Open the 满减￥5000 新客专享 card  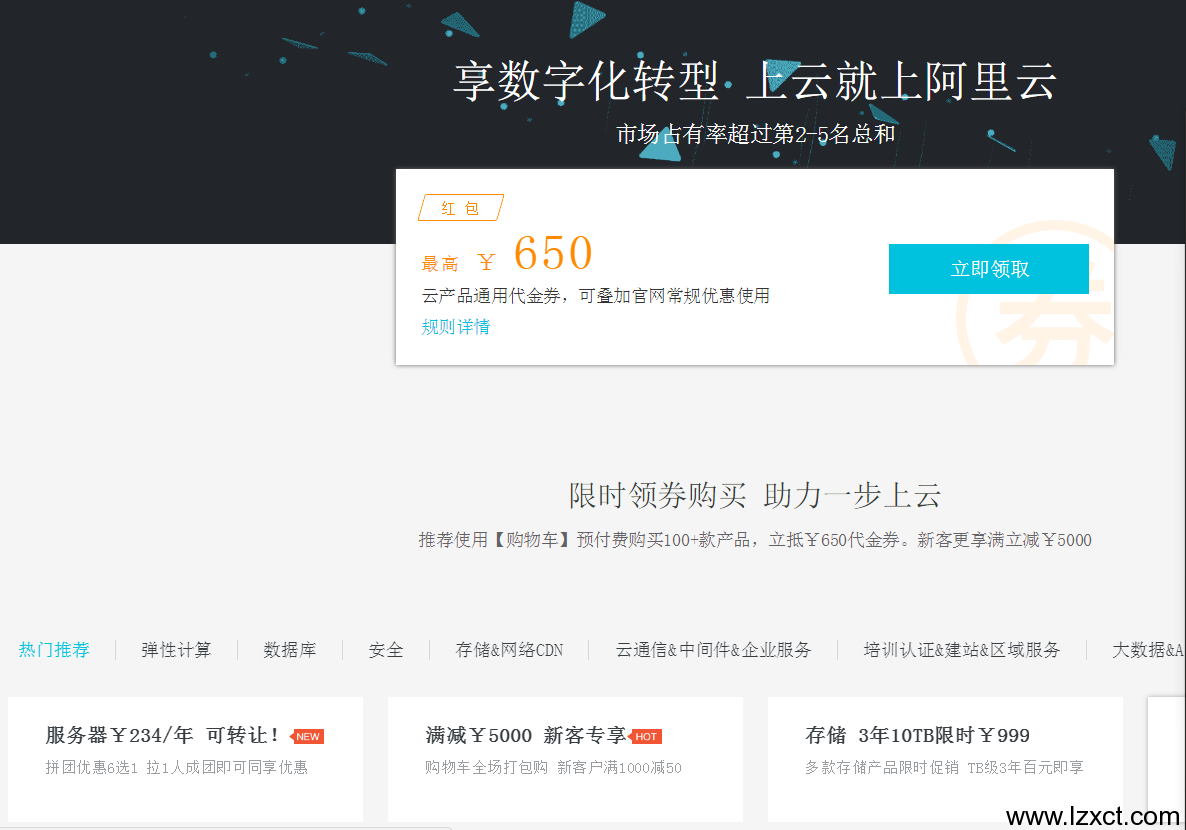click(565, 759)
